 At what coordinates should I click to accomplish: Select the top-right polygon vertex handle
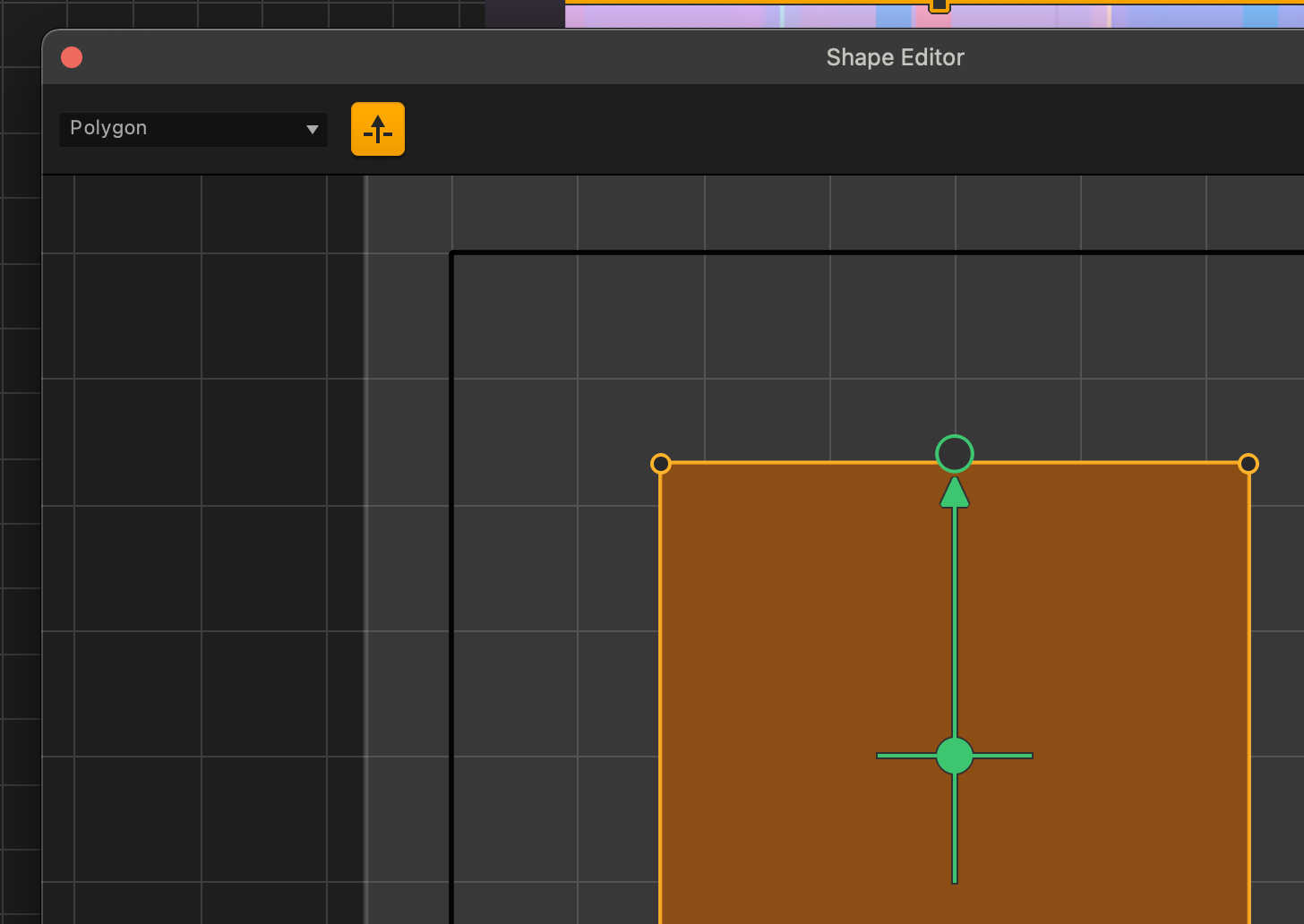click(1248, 463)
